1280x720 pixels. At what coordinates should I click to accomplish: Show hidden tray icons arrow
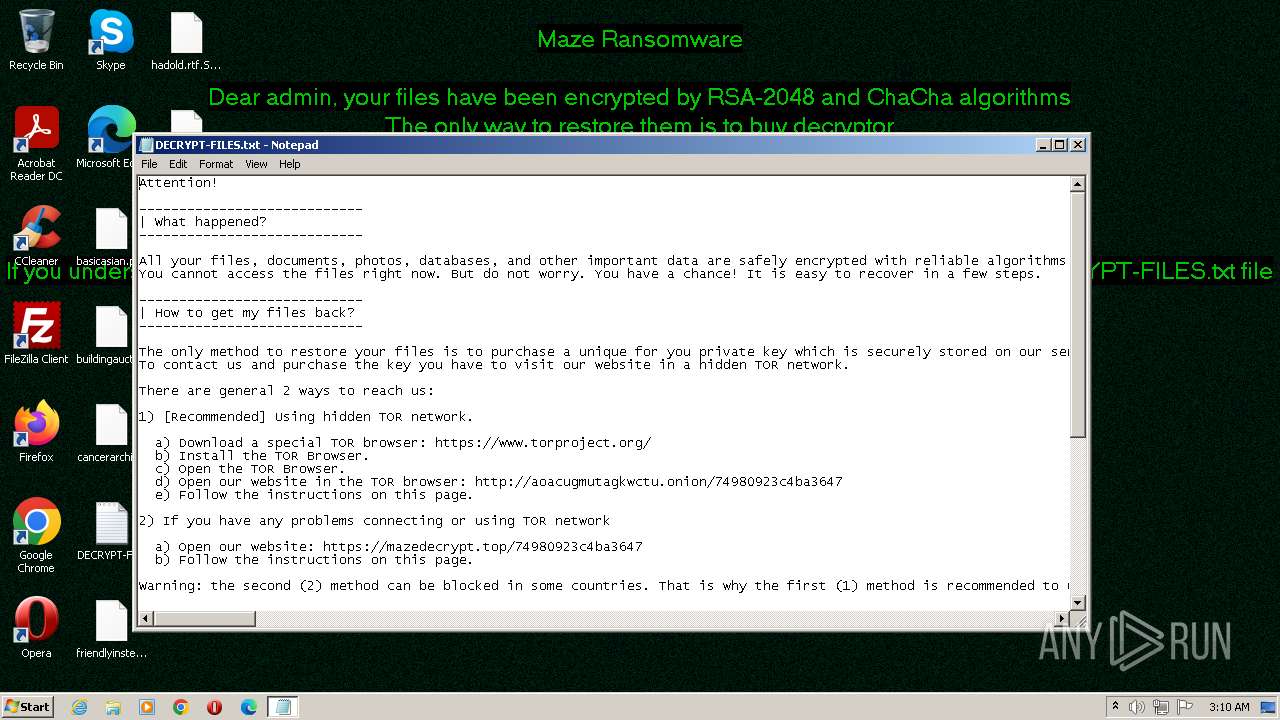point(1116,707)
